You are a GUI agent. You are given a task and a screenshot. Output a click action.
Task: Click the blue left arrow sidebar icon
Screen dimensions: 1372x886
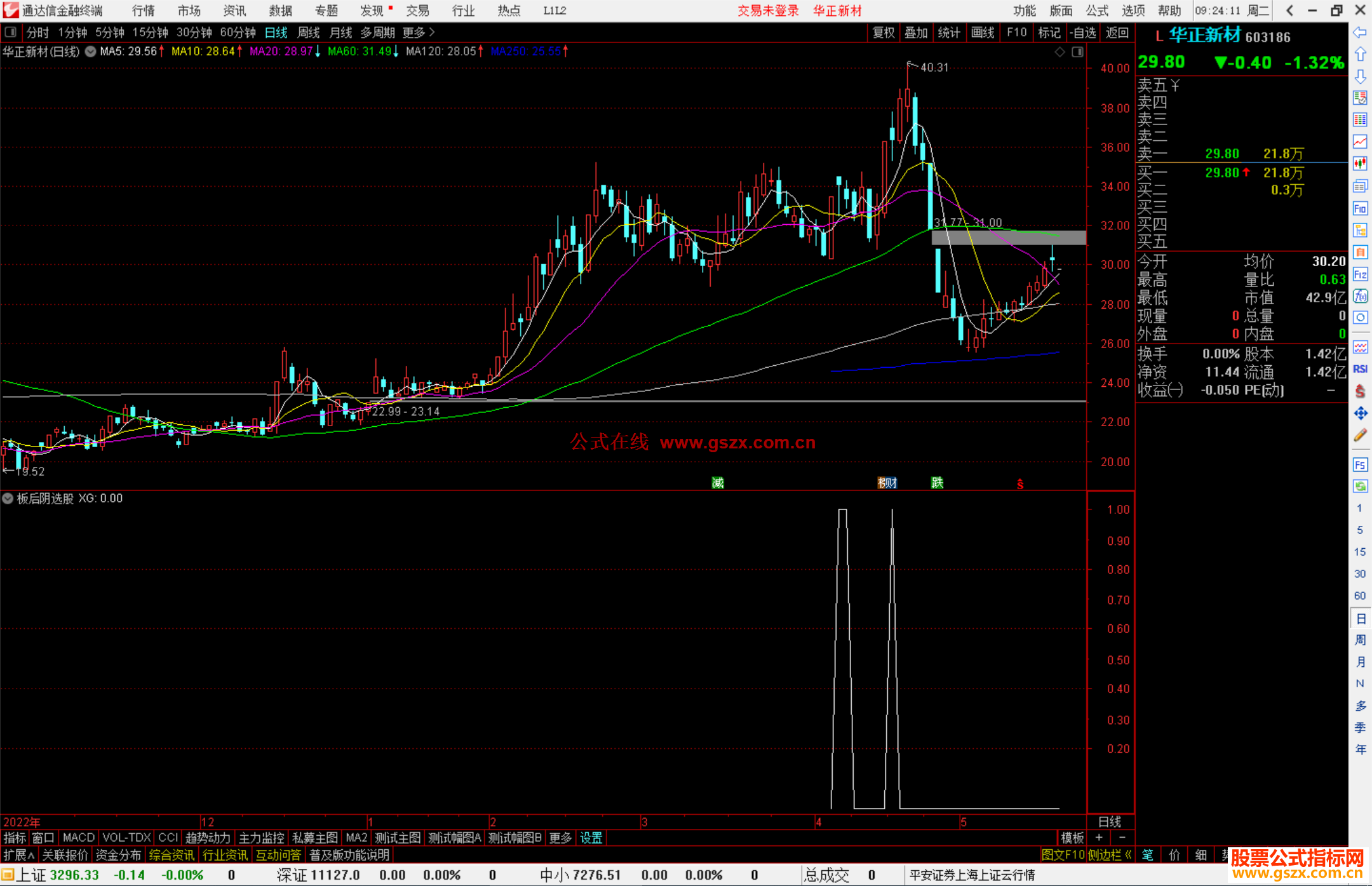click(1360, 32)
